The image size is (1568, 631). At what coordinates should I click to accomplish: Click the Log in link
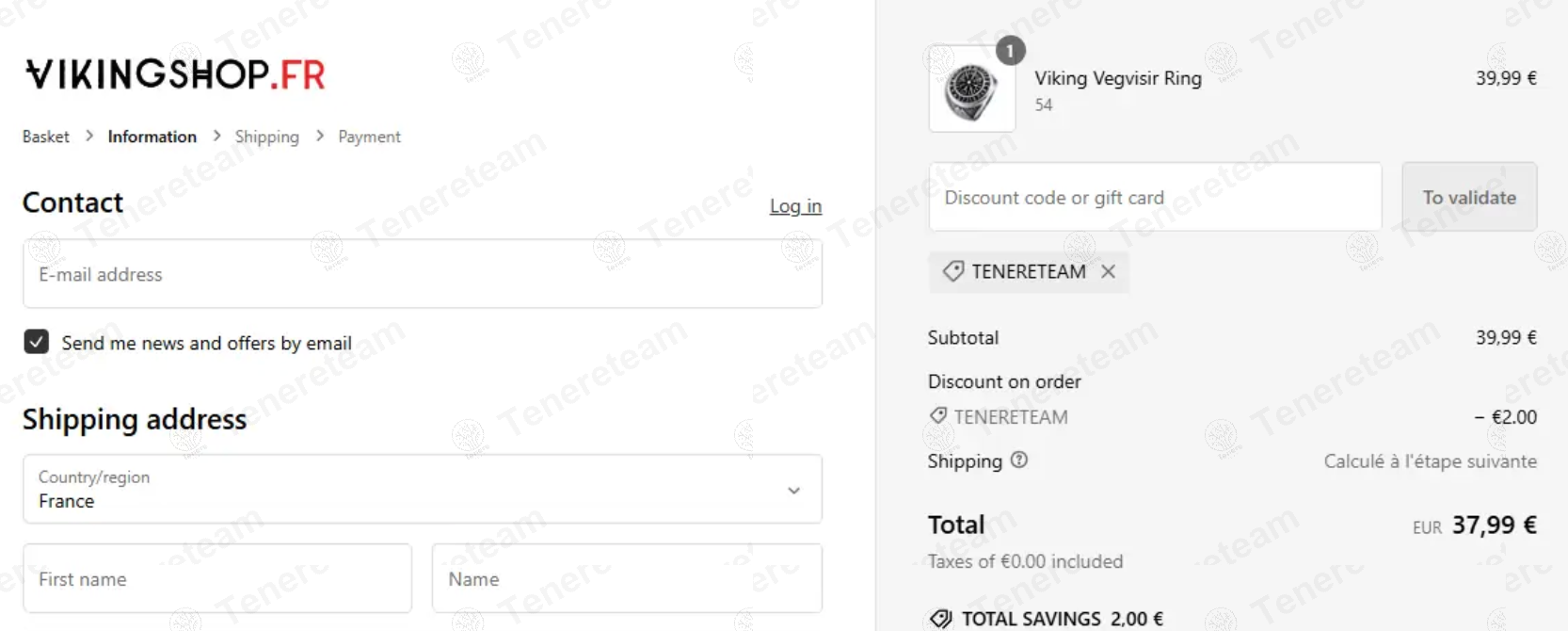click(795, 206)
